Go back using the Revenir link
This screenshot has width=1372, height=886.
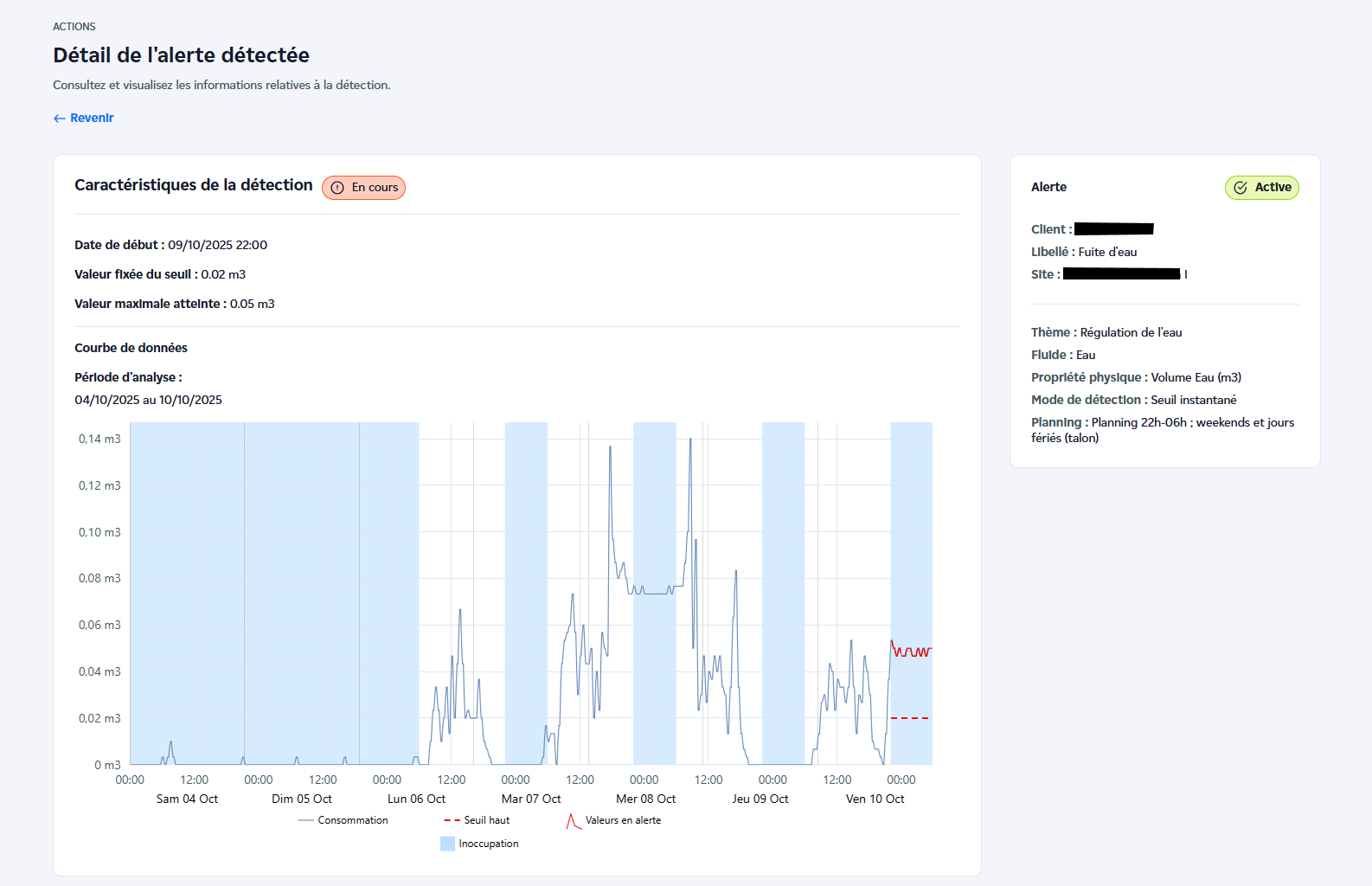coord(92,119)
